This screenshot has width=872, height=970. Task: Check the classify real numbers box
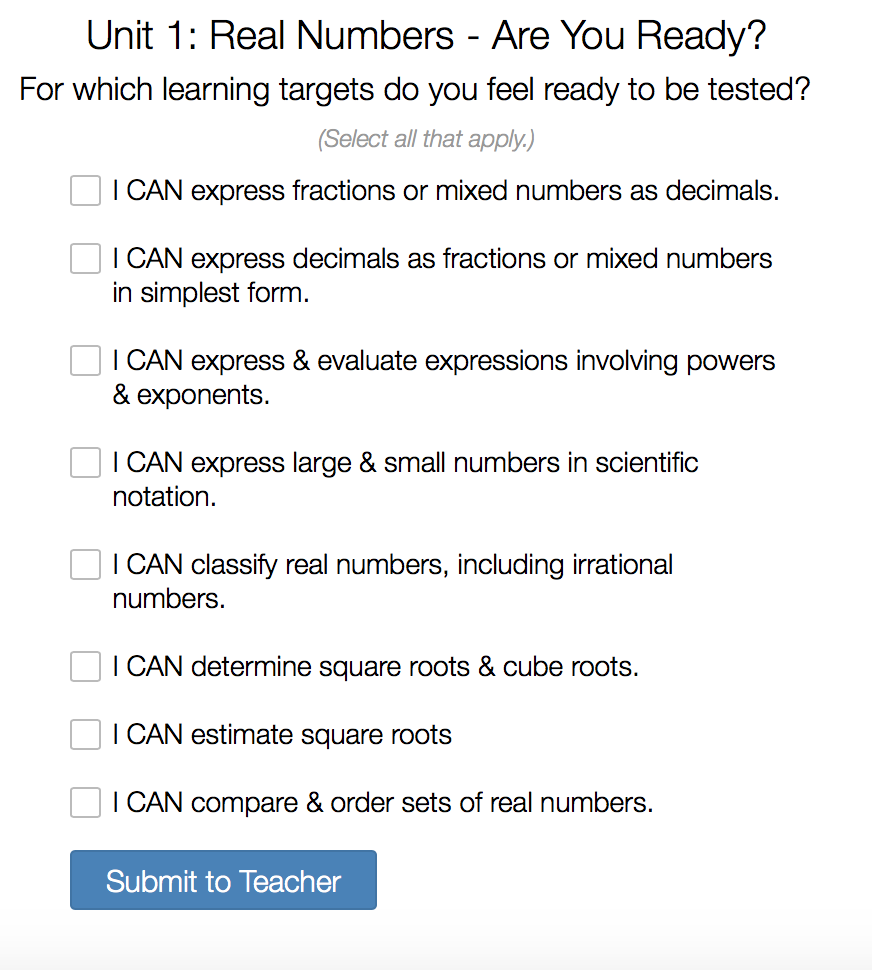click(x=86, y=565)
